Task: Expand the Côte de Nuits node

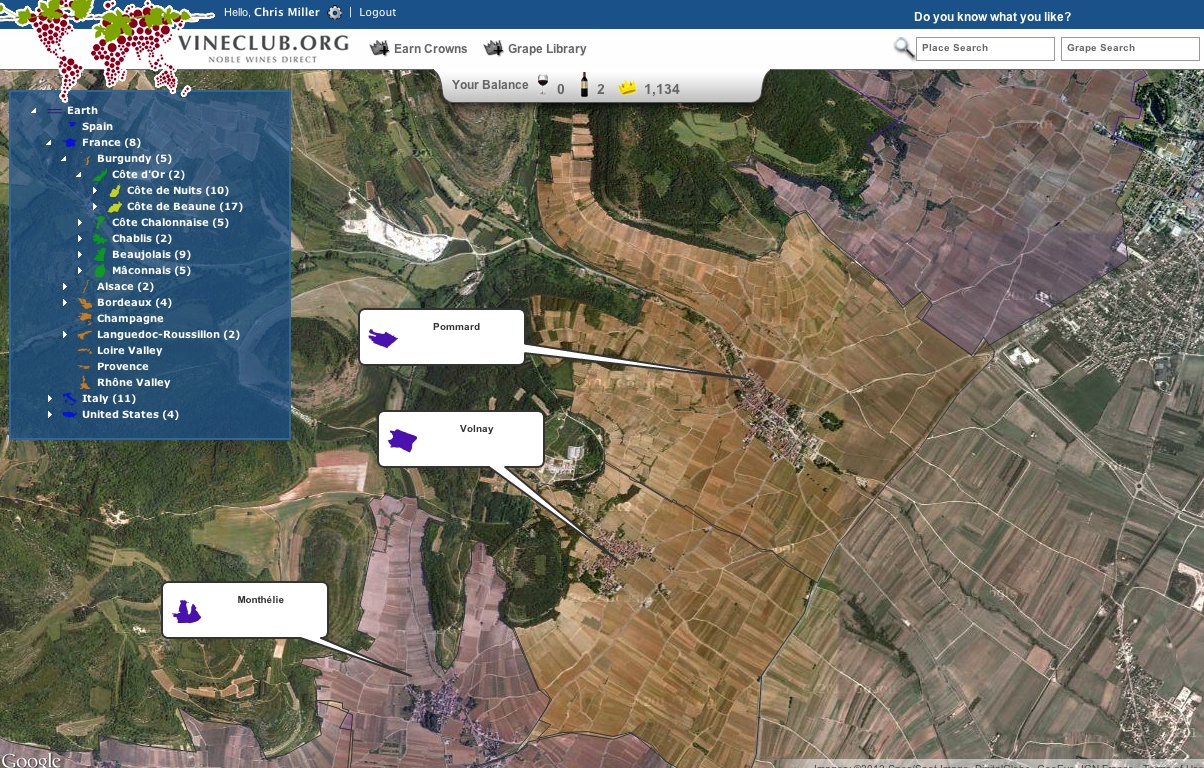Action: tap(95, 191)
